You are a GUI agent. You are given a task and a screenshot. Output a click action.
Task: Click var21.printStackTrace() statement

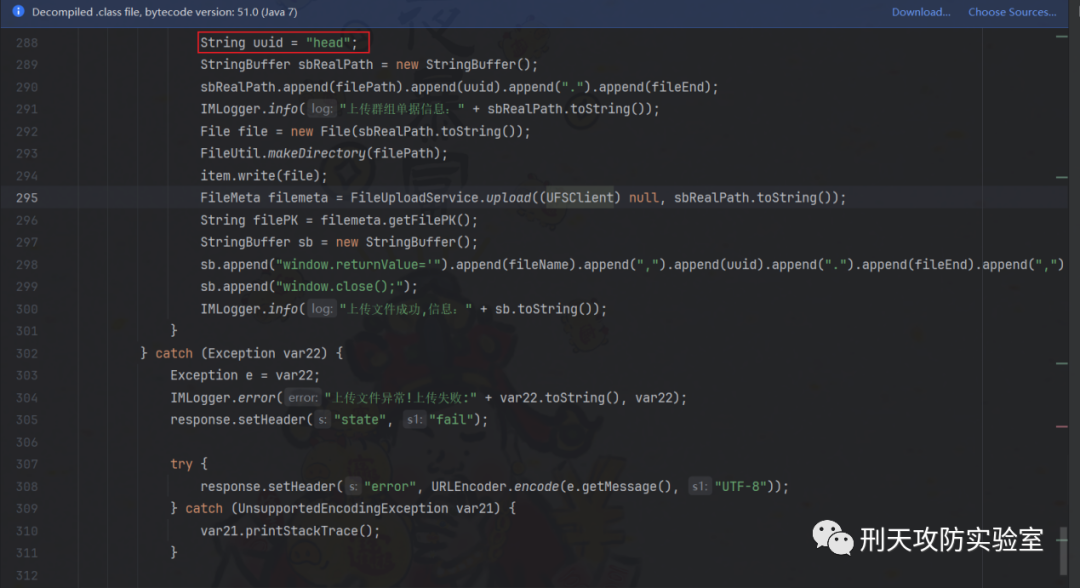(290, 531)
